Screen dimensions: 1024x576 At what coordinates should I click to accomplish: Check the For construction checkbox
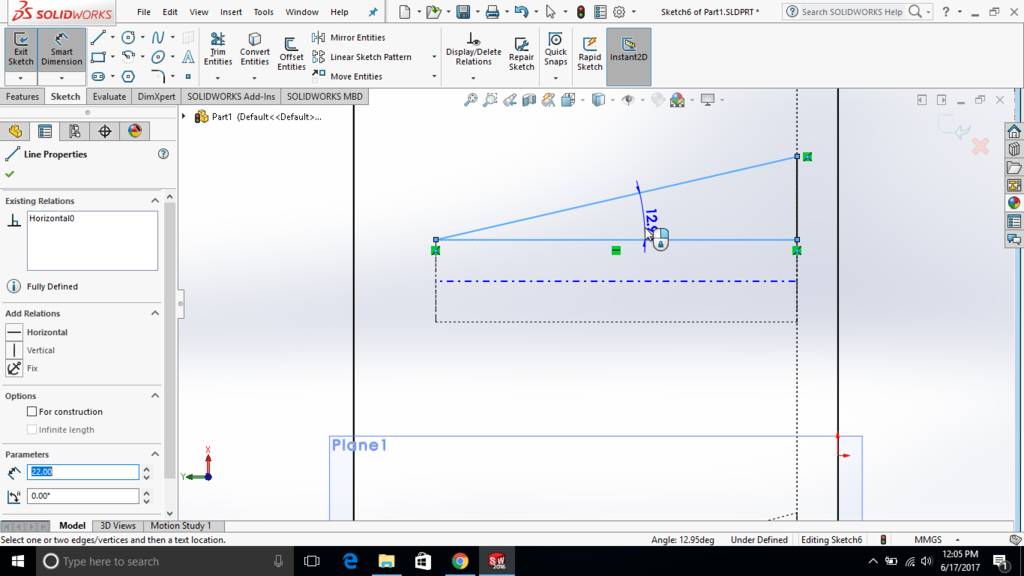31,411
